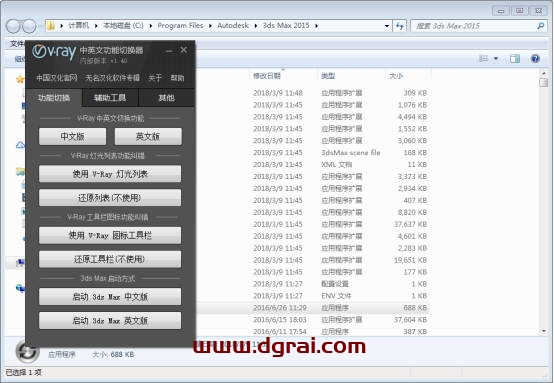The width and height of the screenshot is (554, 383).
Task: Click the folder icon in address bar
Action: click(x=51, y=26)
